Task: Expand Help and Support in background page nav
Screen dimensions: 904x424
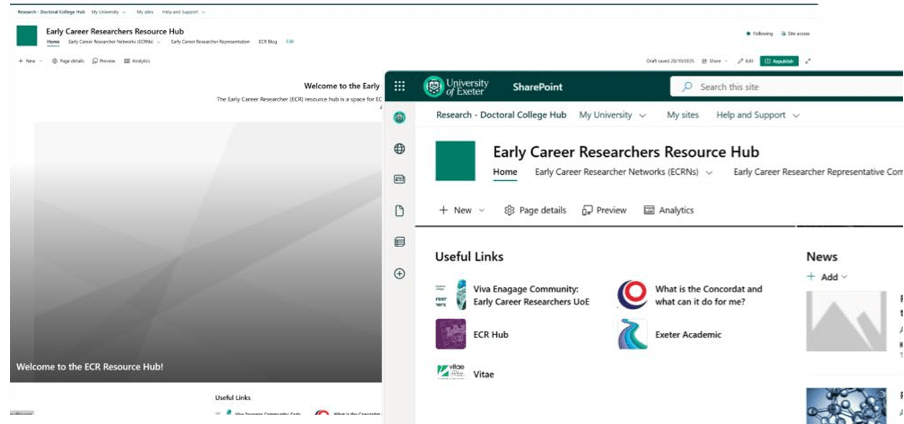Action: click(202, 12)
